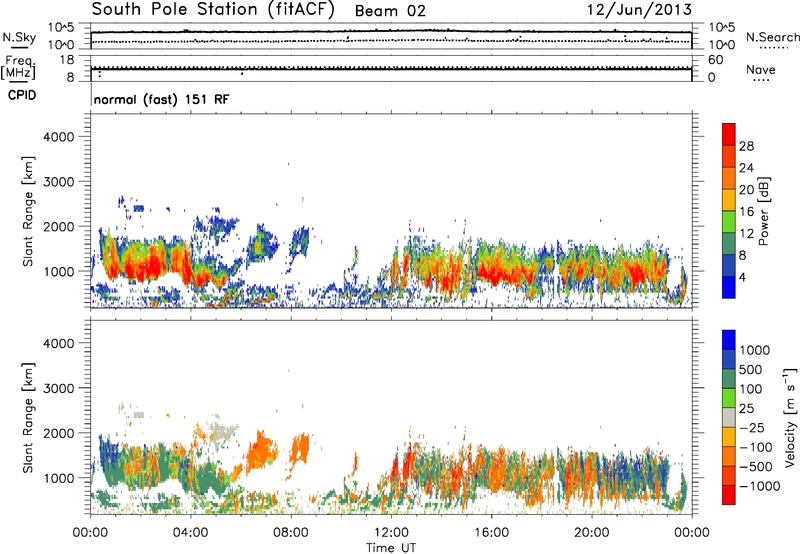Pick Velocity colorbar segment between 25 and 100

729,398
